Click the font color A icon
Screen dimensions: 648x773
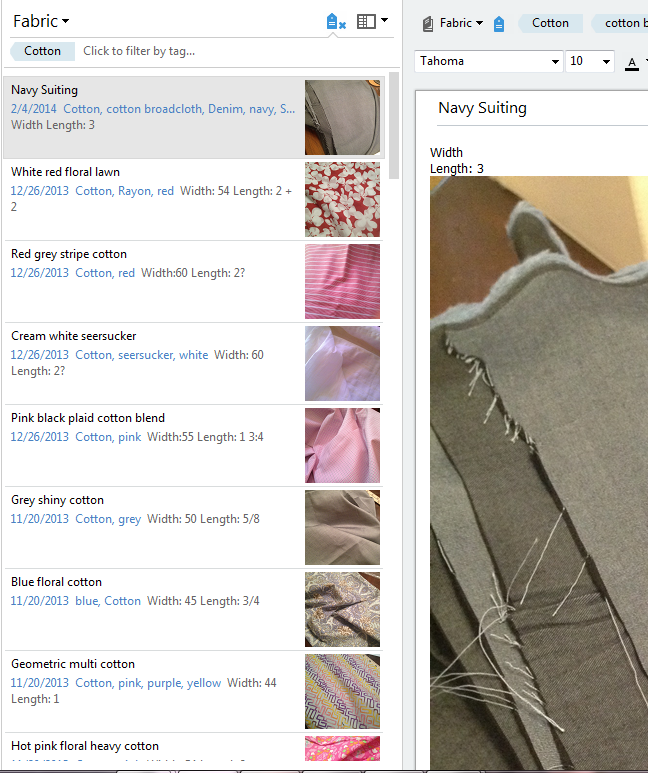tap(632, 63)
